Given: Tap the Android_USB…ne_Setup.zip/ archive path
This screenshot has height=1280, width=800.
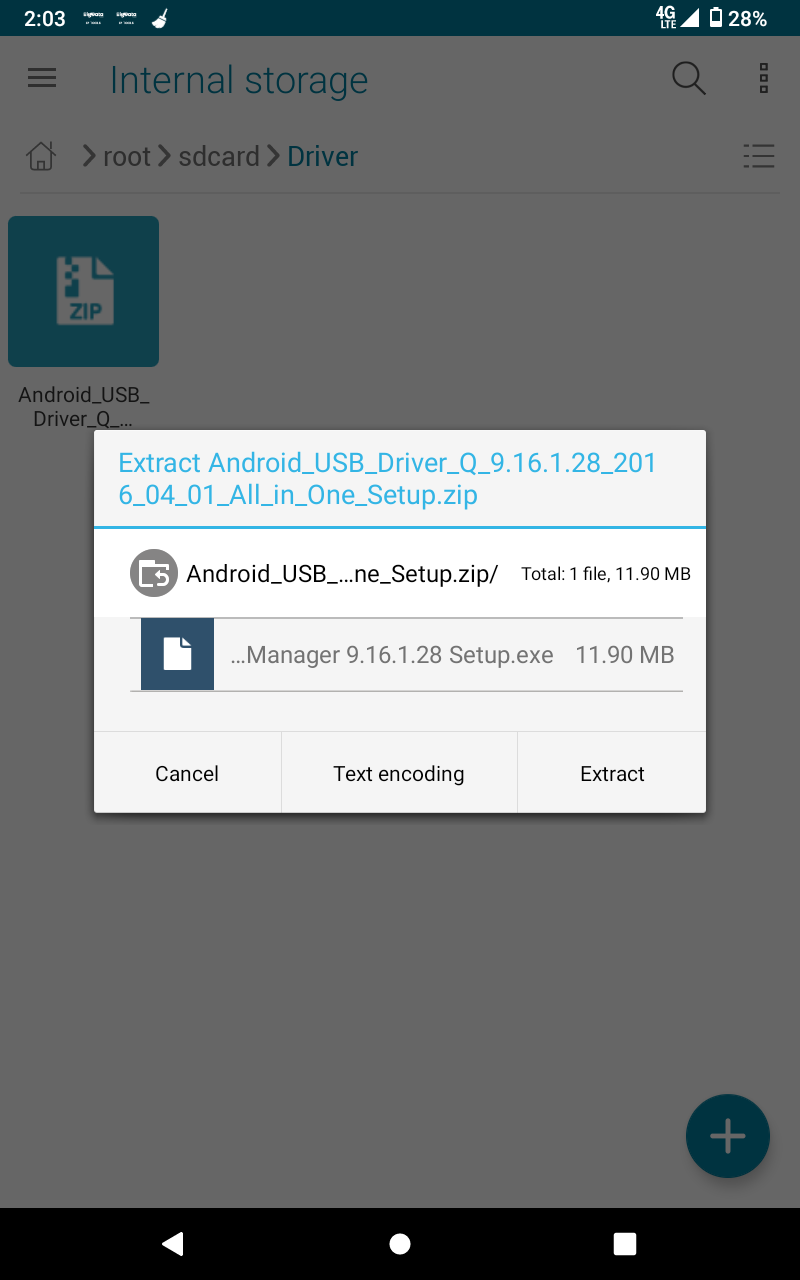Looking at the screenshot, I should pyautogui.click(x=342, y=574).
